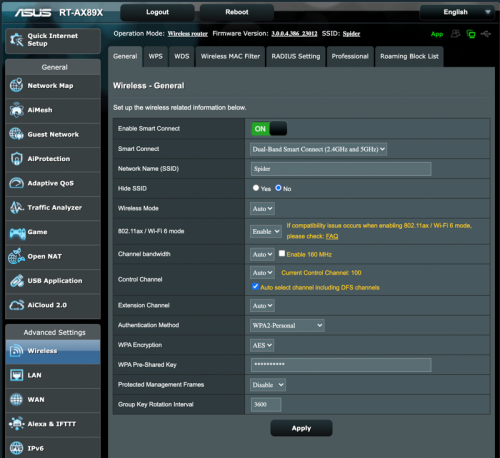Open AiCloud 2.0 cloud icon
500x458 pixels.
pyautogui.click(x=16, y=305)
